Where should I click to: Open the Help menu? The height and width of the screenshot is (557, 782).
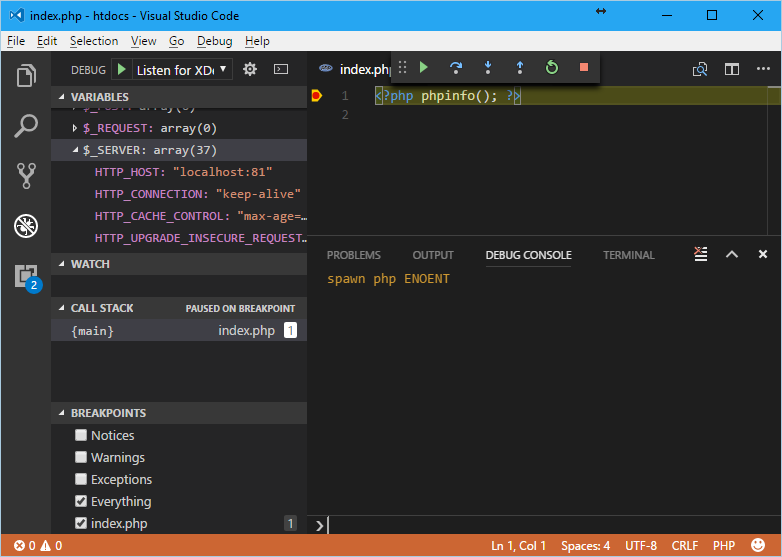(257, 41)
